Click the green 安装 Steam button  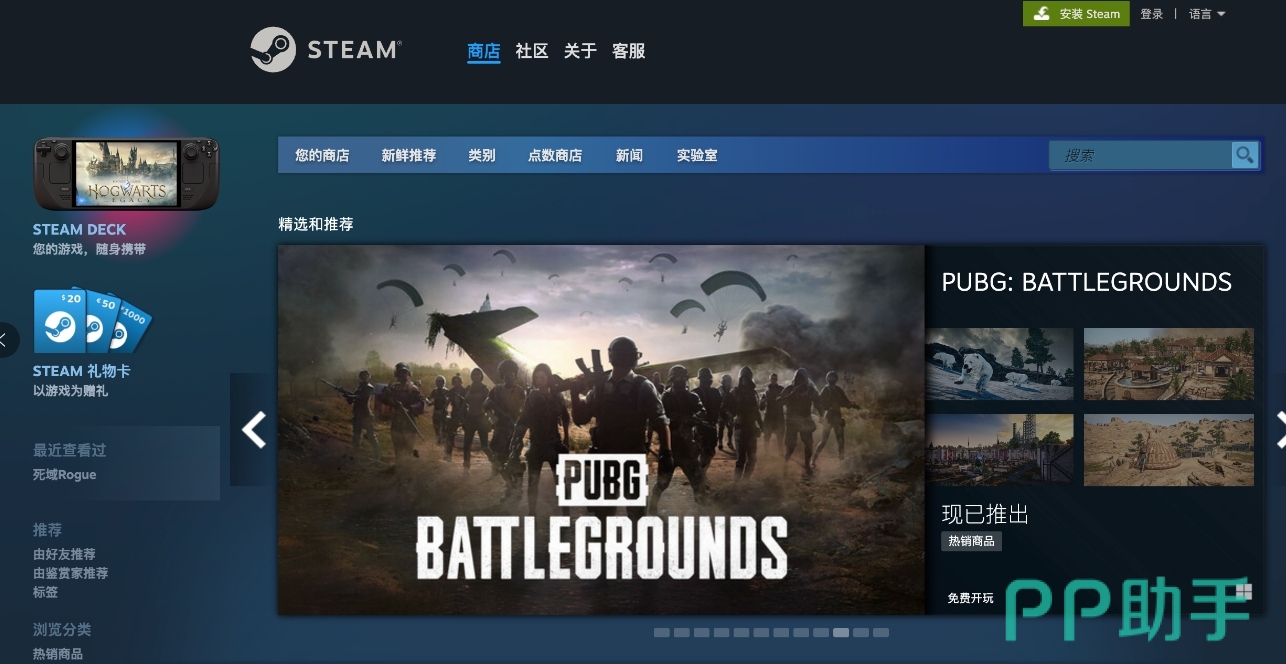pyautogui.click(x=1076, y=14)
